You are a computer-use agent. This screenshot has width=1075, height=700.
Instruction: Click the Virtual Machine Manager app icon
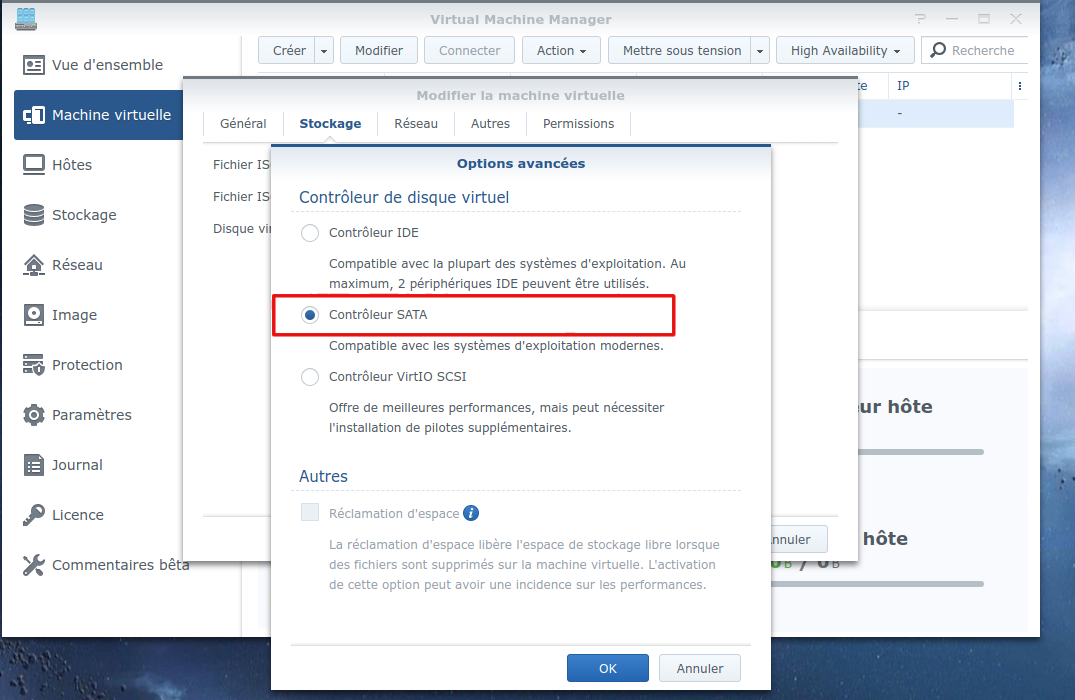pyautogui.click(x=26, y=19)
